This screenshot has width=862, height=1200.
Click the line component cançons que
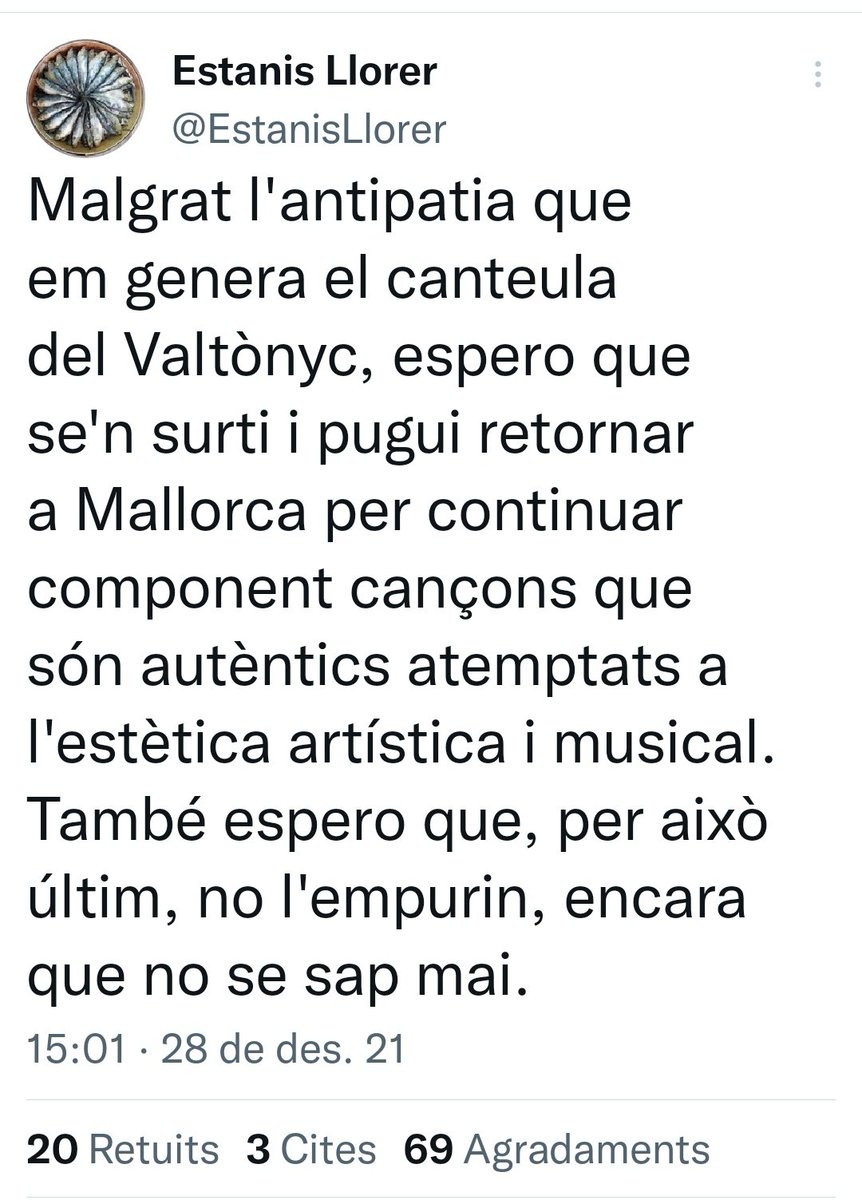point(360,593)
